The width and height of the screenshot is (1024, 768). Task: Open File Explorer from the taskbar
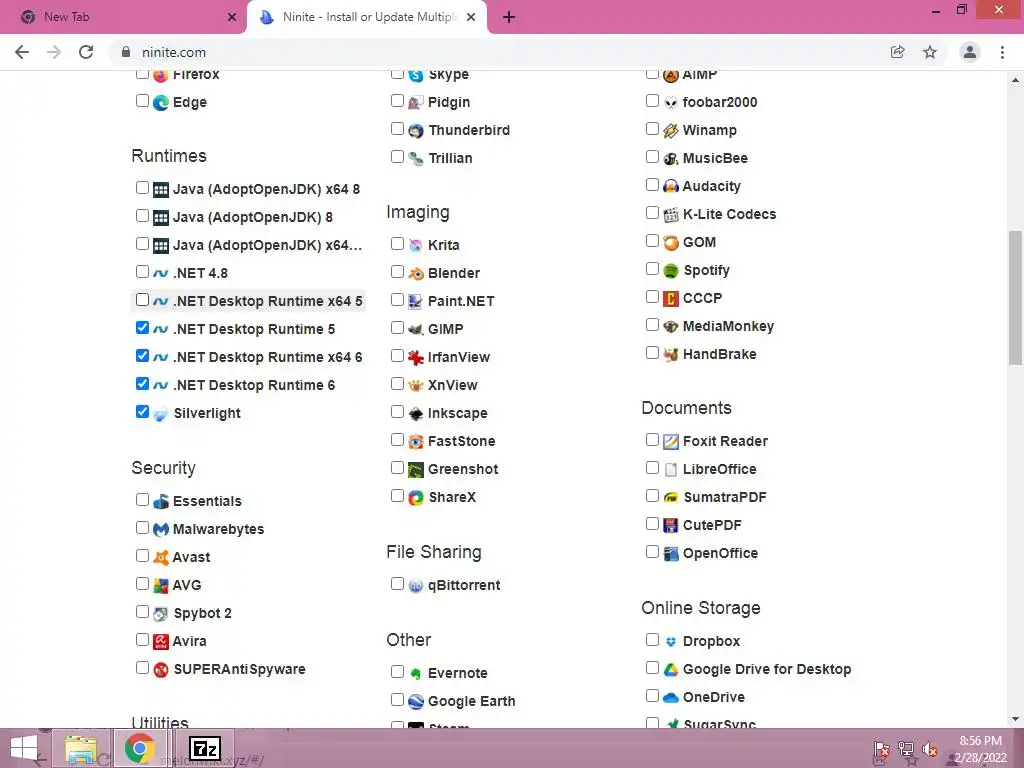[81, 748]
